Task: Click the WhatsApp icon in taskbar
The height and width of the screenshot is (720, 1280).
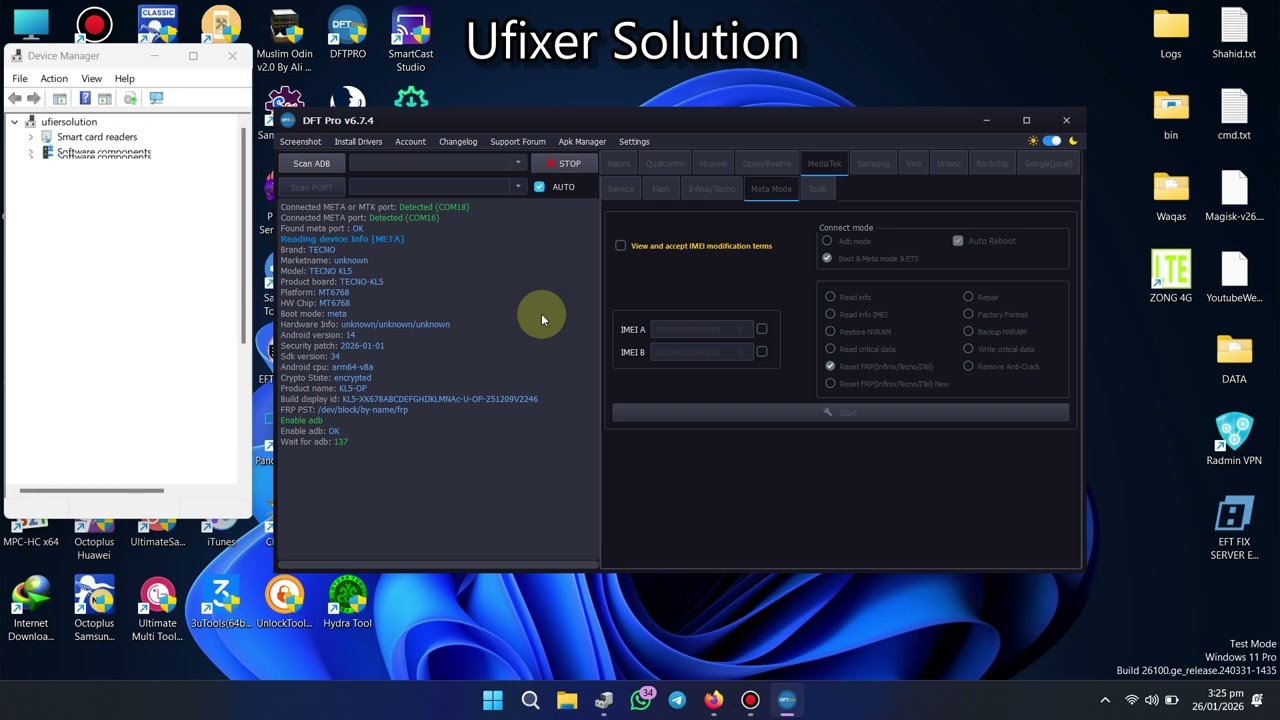Action: click(641, 700)
